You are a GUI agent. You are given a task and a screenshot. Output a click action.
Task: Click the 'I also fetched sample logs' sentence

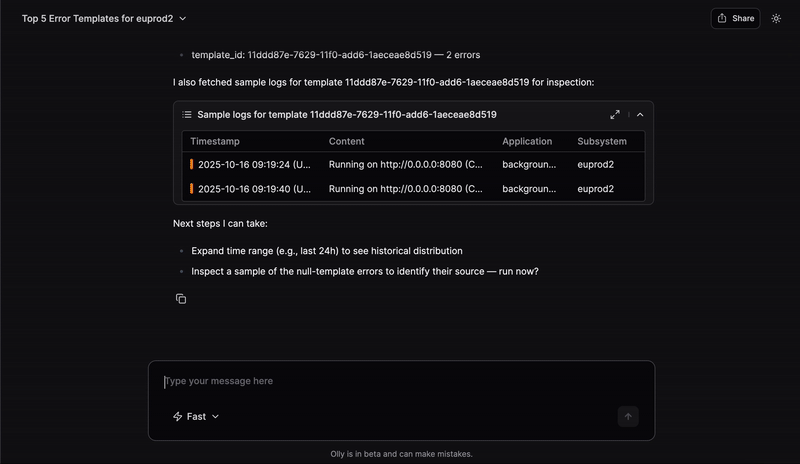[384, 82]
